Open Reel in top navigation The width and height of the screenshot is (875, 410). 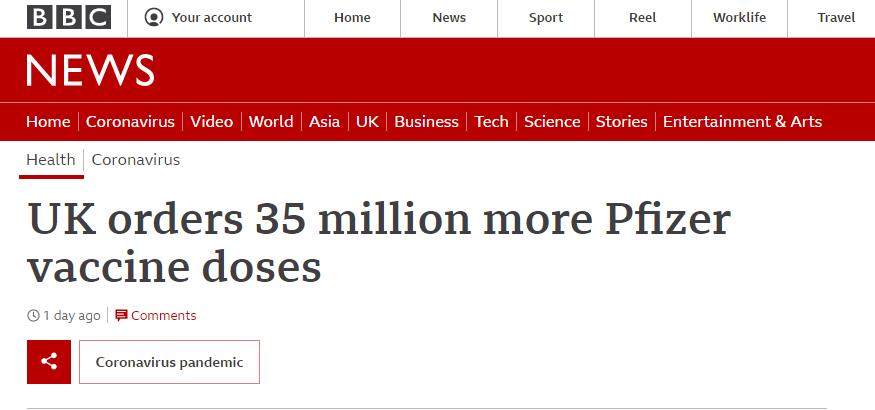click(x=642, y=18)
